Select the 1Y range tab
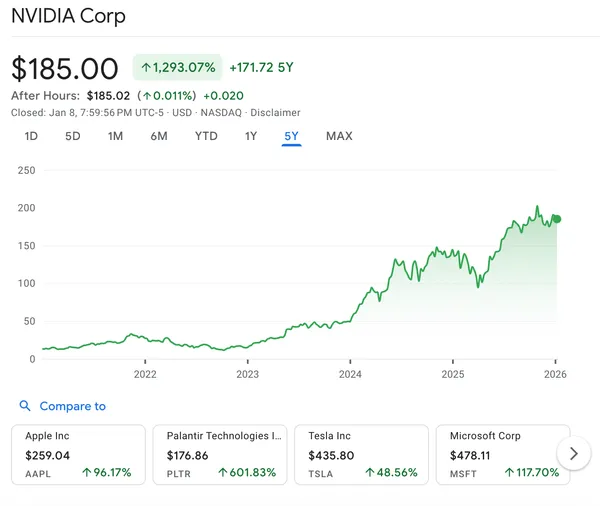 click(251, 136)
